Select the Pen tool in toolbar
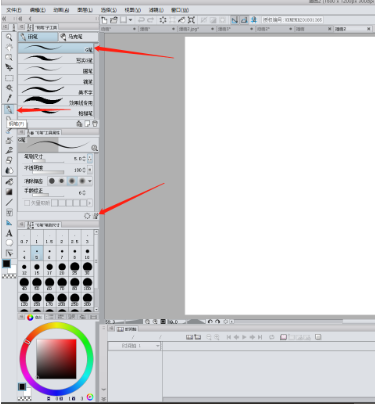Screen dimensions: 375x404 coord(9,109)
